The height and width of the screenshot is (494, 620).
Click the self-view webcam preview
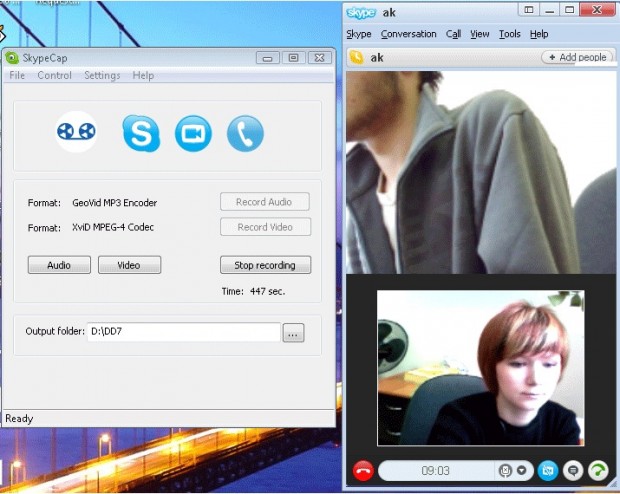coord(480,368)
